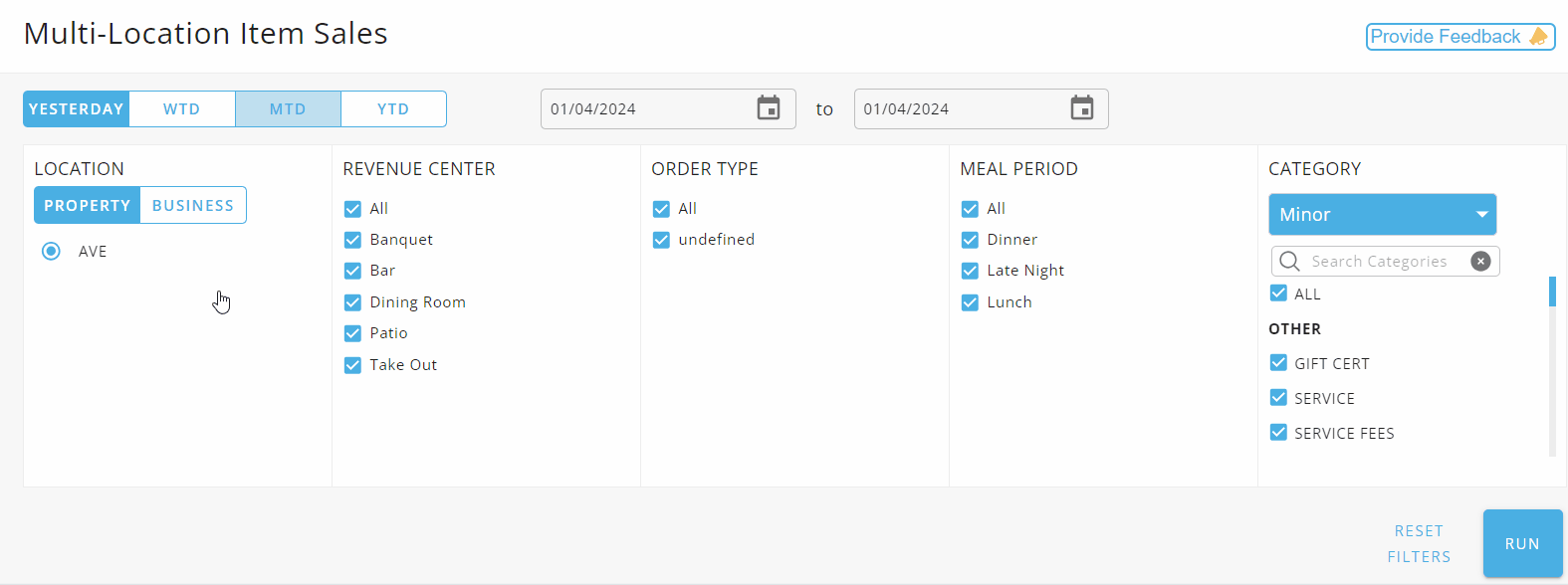Uncheck the GIFT CERT category checkbox

click(x=1278, y=363)
